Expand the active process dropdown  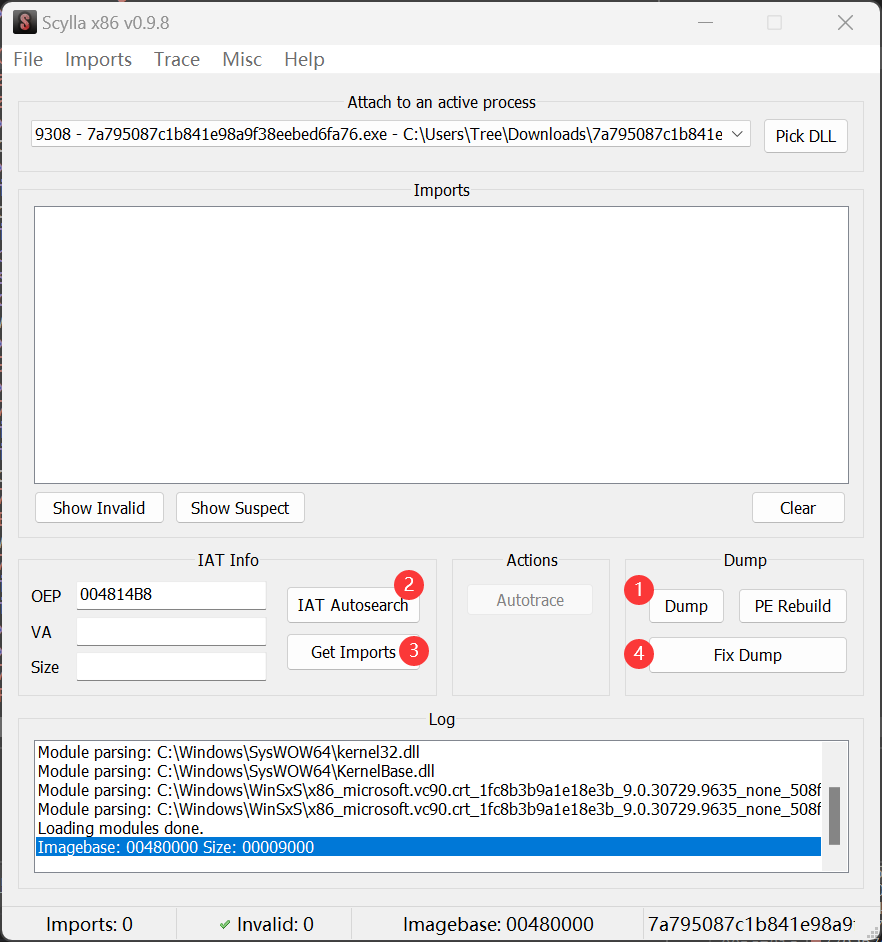click(737, 134)
